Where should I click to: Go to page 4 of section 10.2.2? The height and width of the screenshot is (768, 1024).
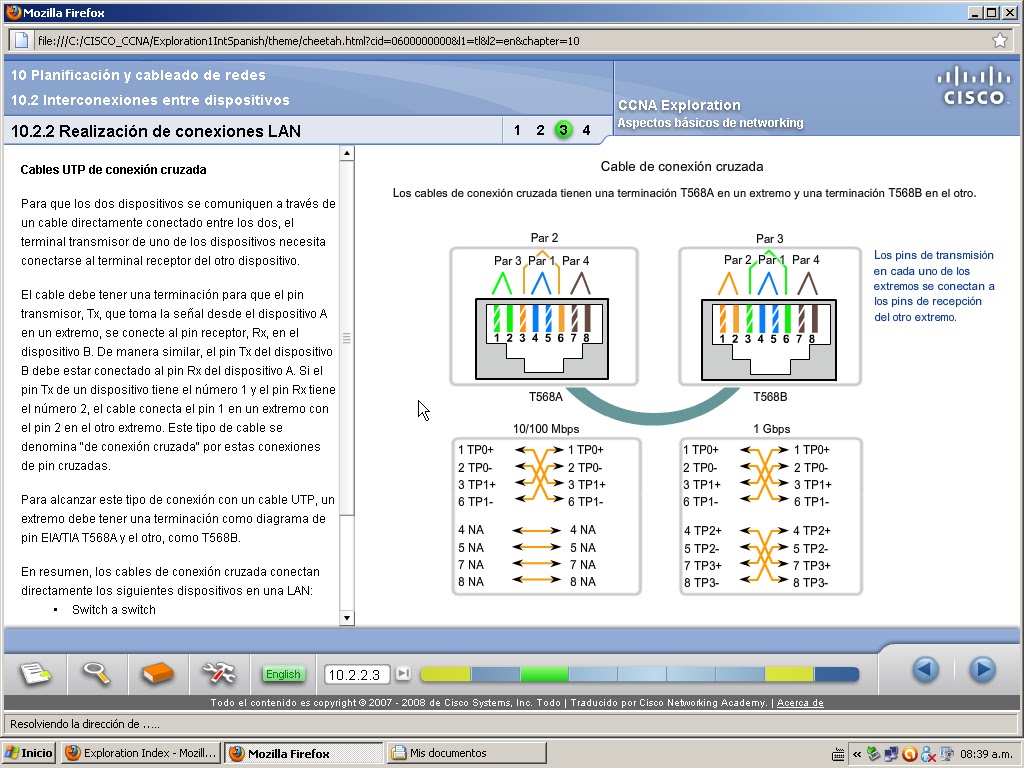tap(586, 130)
